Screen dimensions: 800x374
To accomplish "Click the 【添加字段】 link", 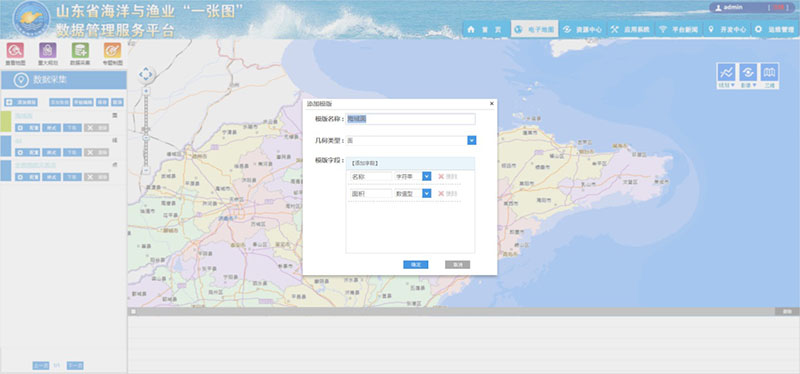I will pos(365,163).
